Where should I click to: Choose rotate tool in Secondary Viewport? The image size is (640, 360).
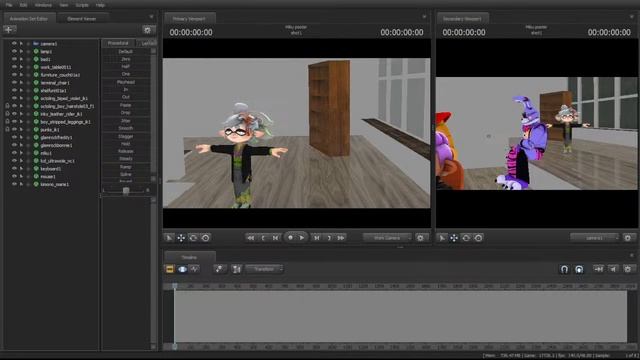click(466, 238)
